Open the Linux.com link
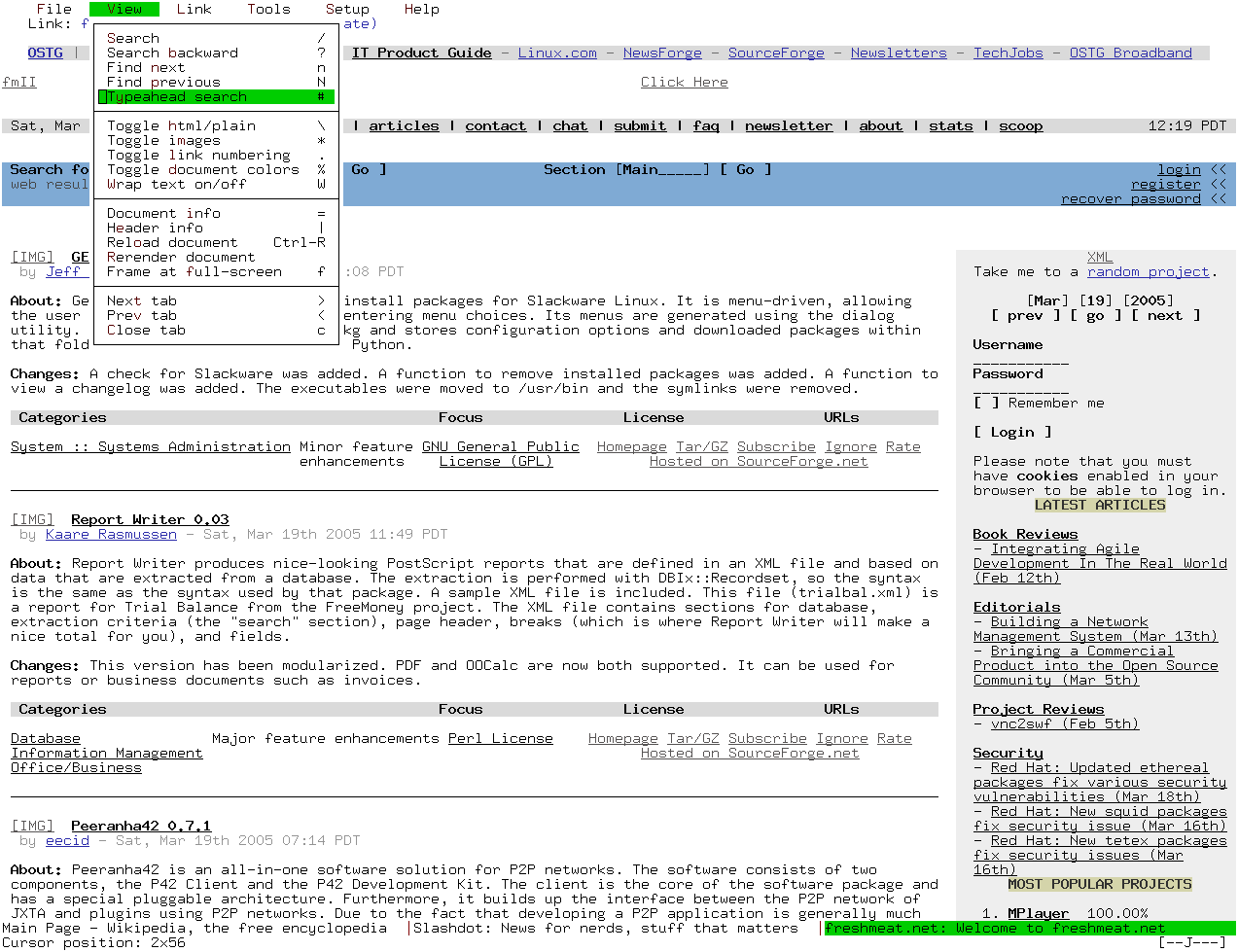Image resolution: width=1238 pixels, height=952 pixels. tap(557, 53)
